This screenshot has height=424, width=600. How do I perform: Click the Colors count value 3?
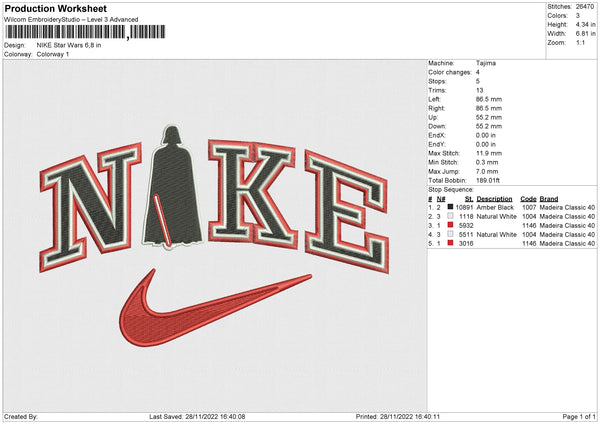click(578, 16)
